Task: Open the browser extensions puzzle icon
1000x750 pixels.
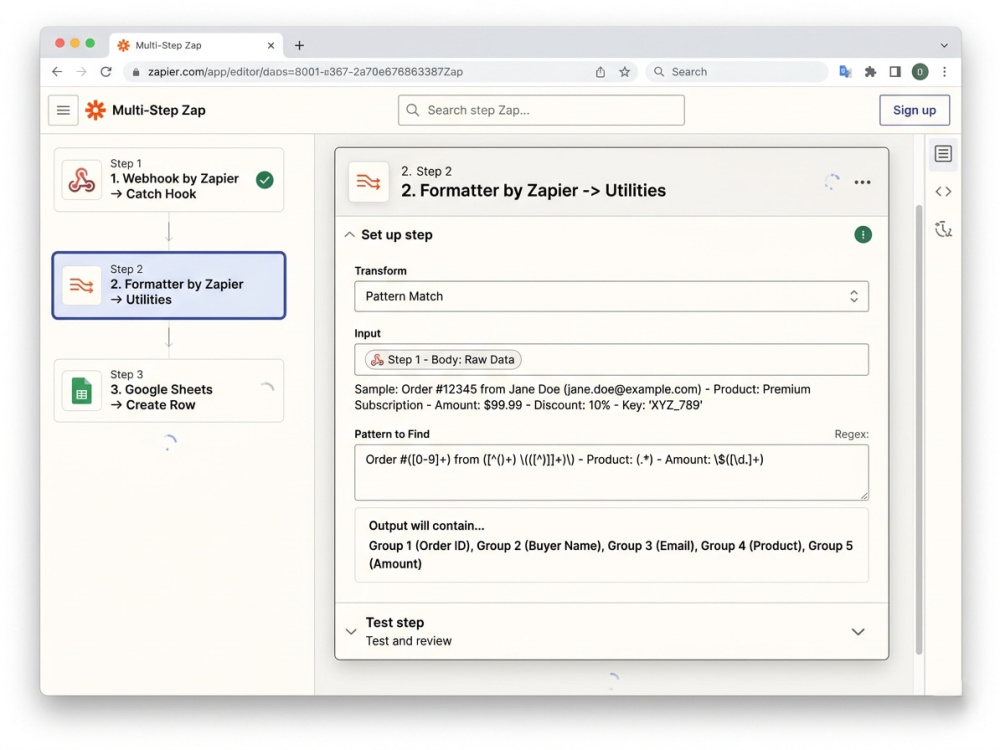Action: pyautogui.click(x=870, y=72)
